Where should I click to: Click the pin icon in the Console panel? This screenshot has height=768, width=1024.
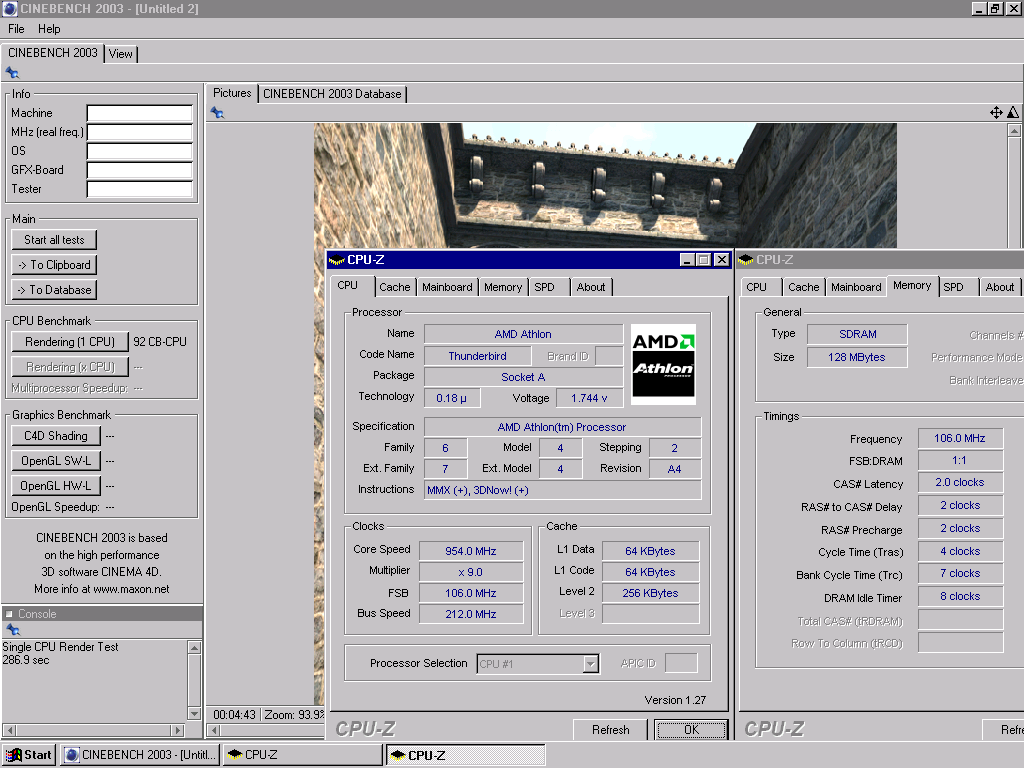click(x=12, y=630)
